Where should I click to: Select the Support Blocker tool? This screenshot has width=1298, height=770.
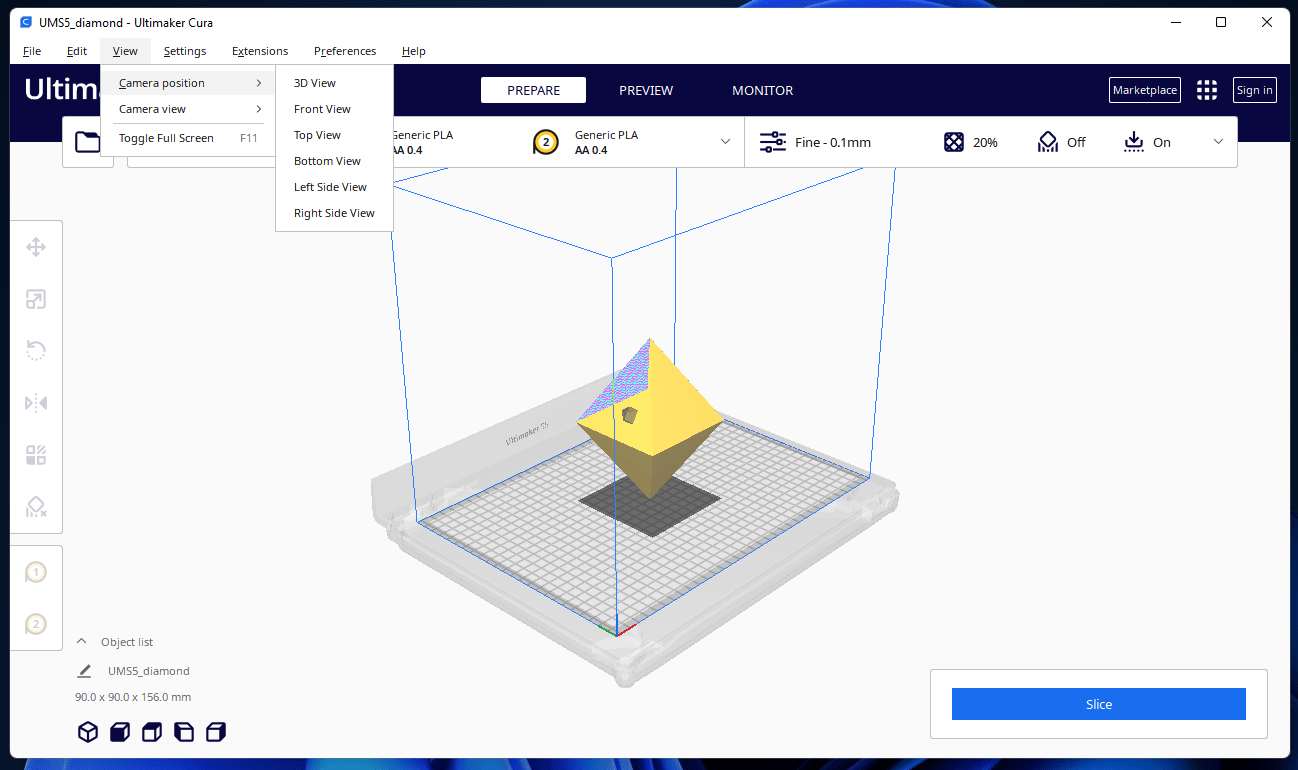click(36, 507)
